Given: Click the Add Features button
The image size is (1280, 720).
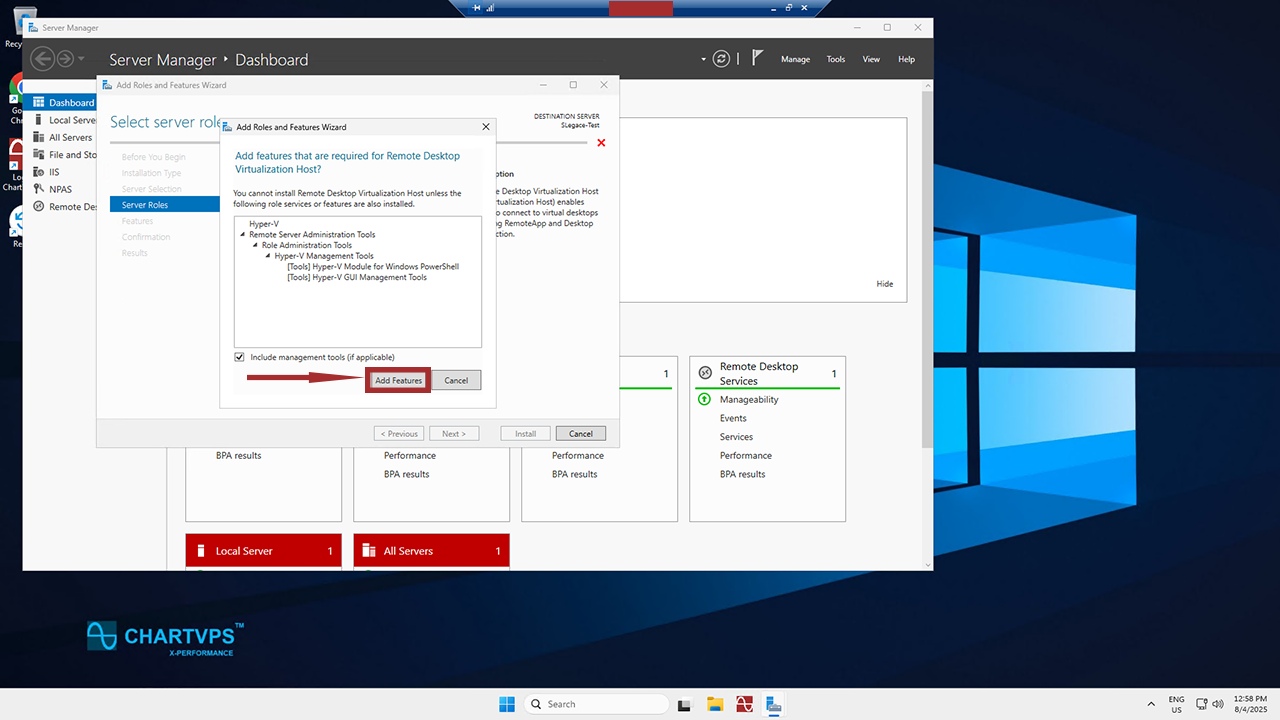Looking at the screenshot, I should click(398, 380).
